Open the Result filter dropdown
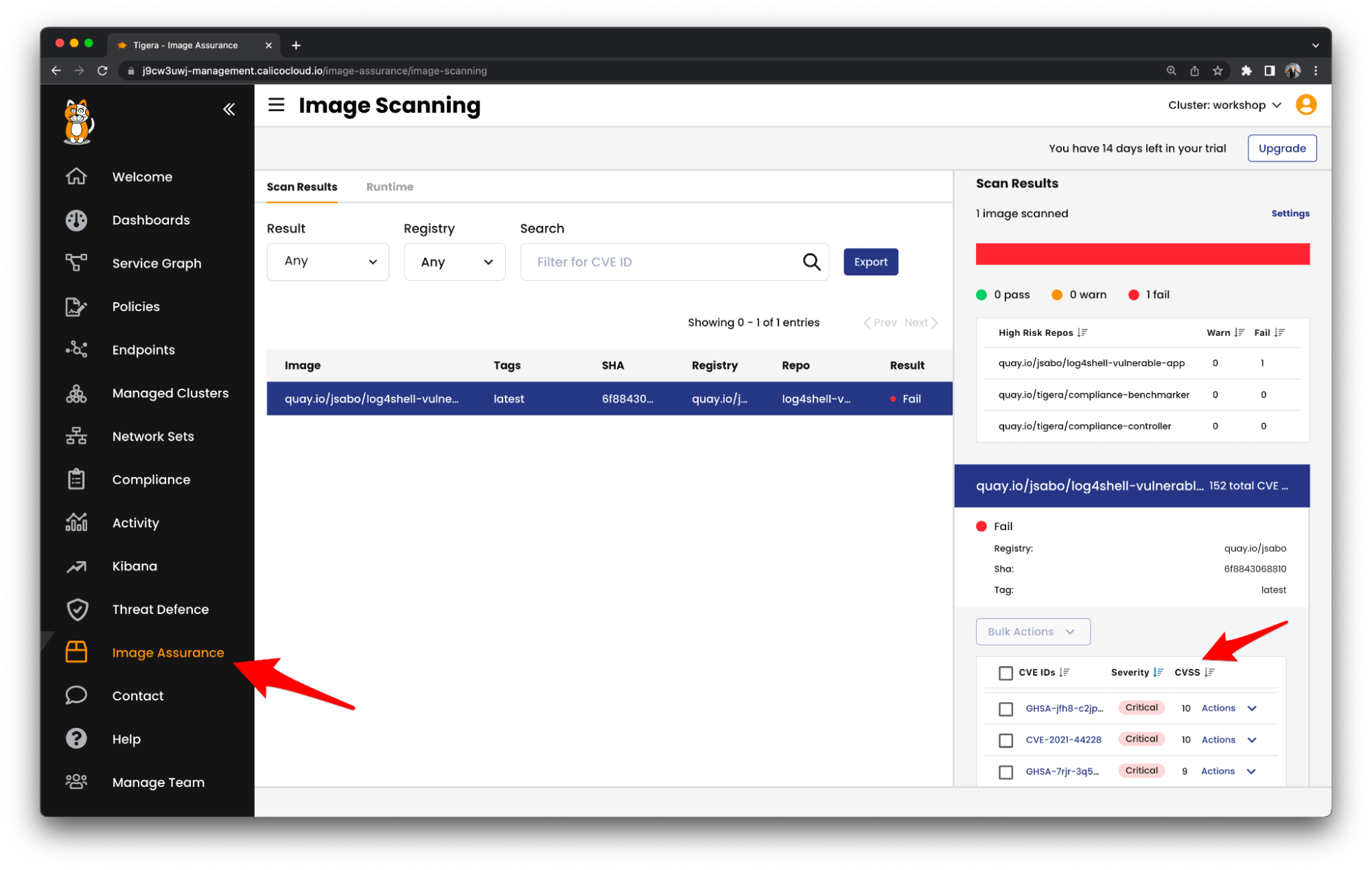The width and height of the screenshot is (1372, 870). coord(328,262)
